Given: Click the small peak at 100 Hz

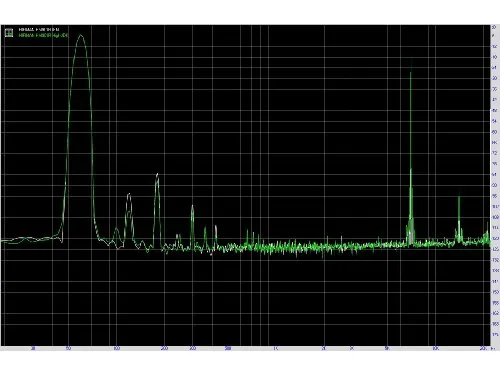Looking at the screenshot, I should pos(116,229).
